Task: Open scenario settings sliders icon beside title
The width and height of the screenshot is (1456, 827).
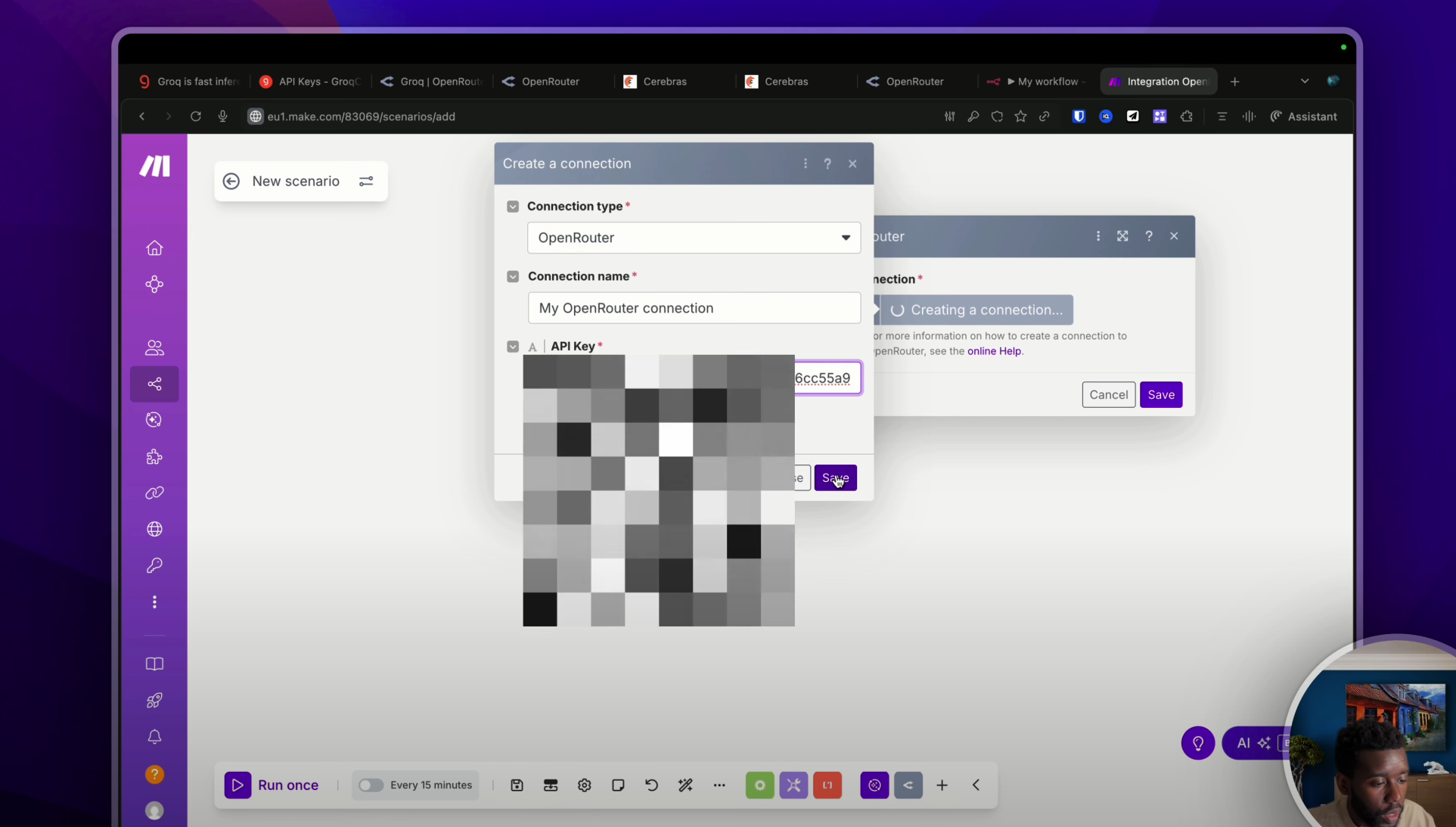Action: 366,182
